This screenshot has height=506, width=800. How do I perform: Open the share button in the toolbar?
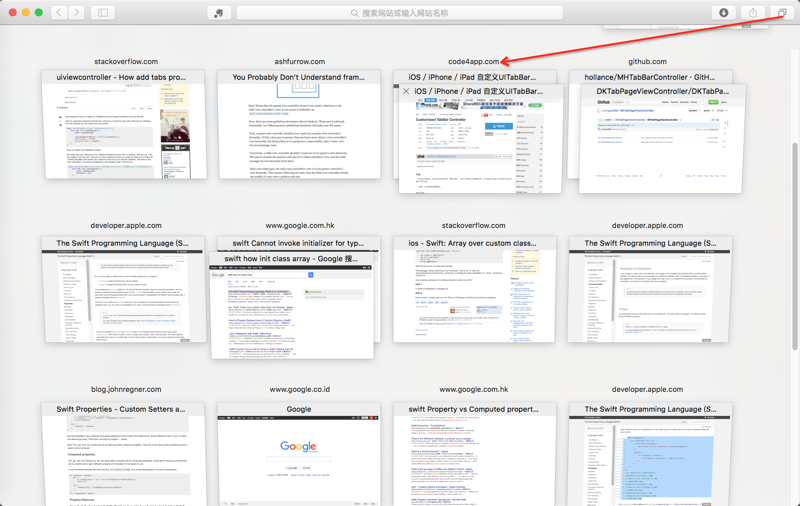point(753,13)
